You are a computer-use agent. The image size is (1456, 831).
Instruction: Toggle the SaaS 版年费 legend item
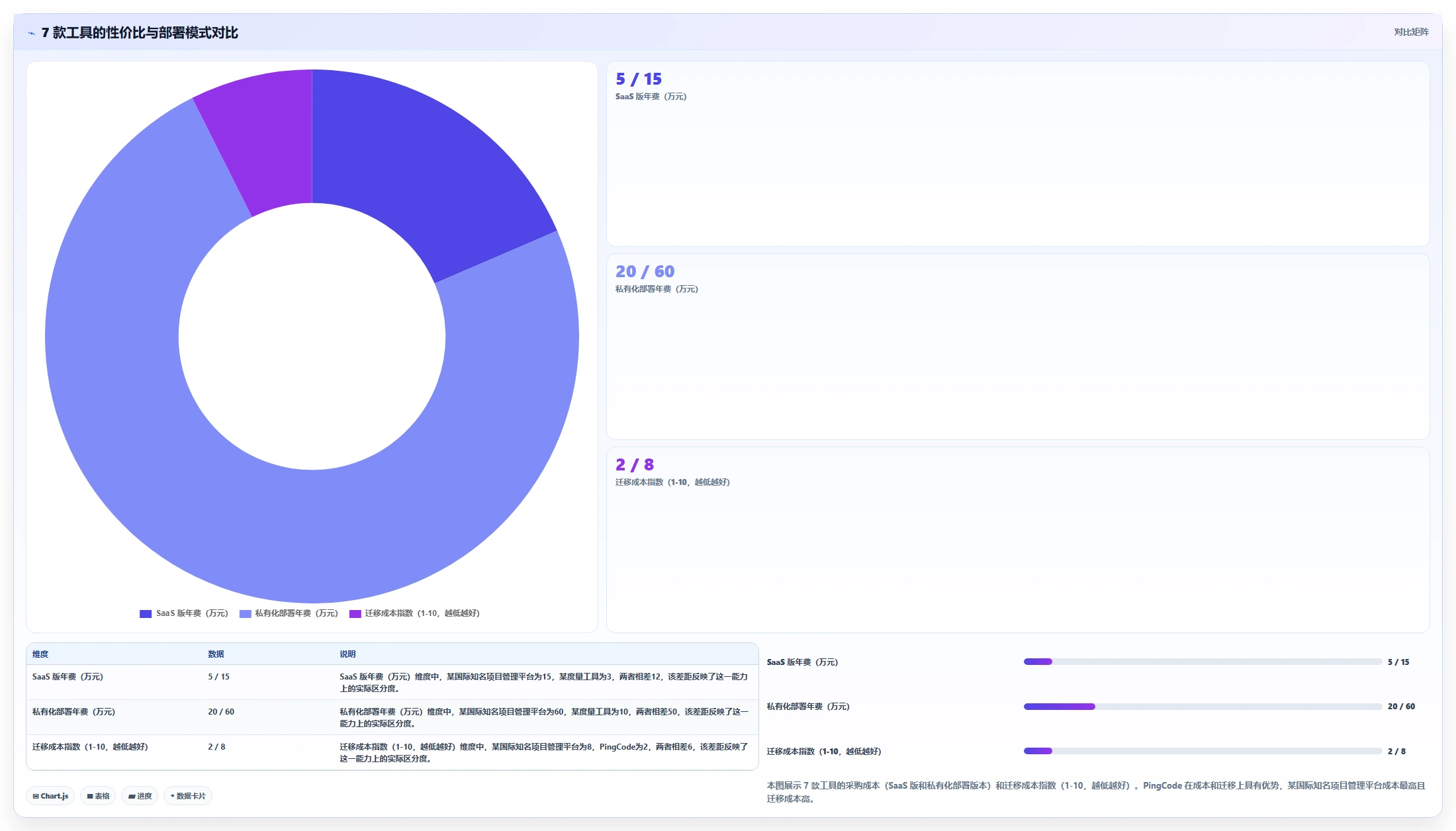pos(184,613)
